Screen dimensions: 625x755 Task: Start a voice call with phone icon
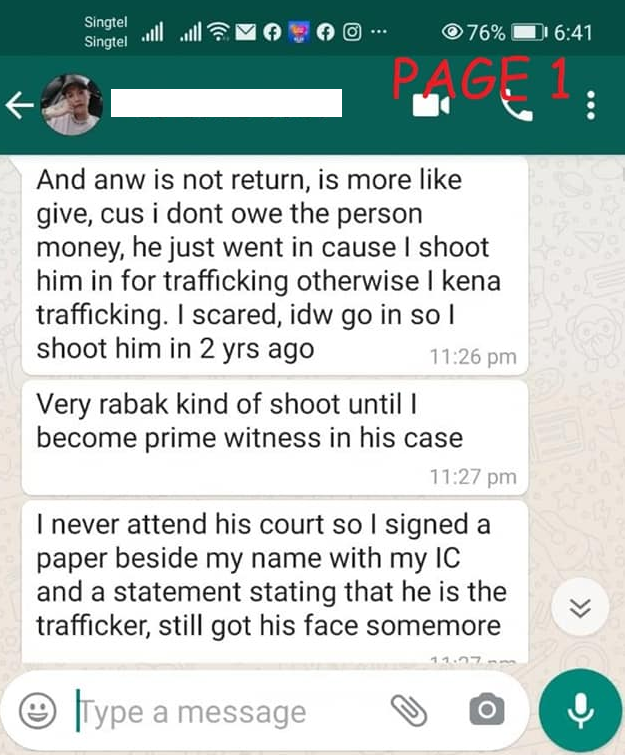[x=517, y=105]
